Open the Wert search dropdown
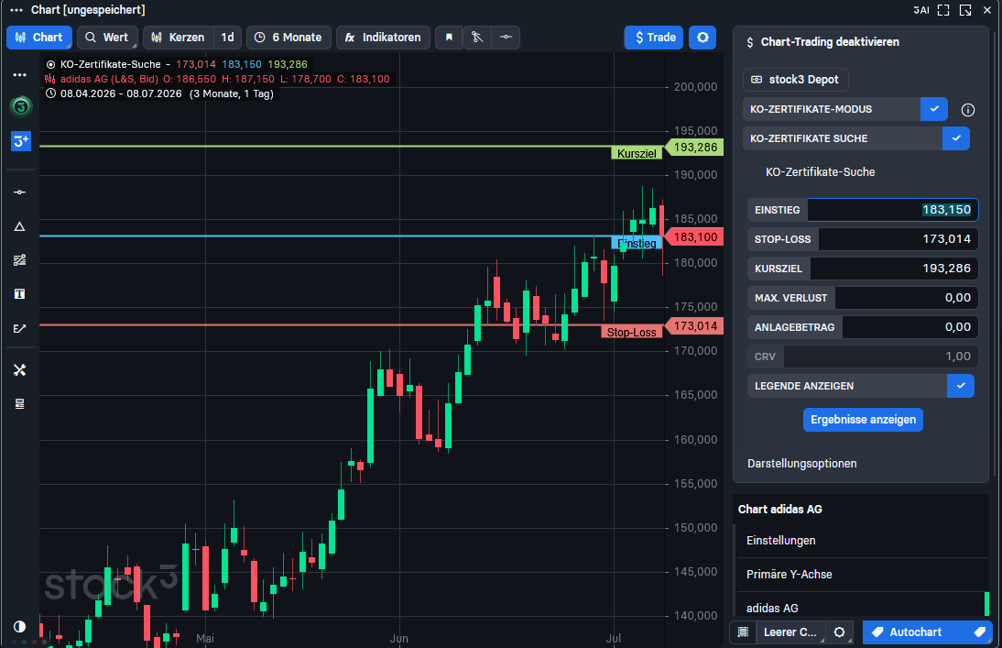The height and width of the screenshot is (648, 1002). (107, 37)
